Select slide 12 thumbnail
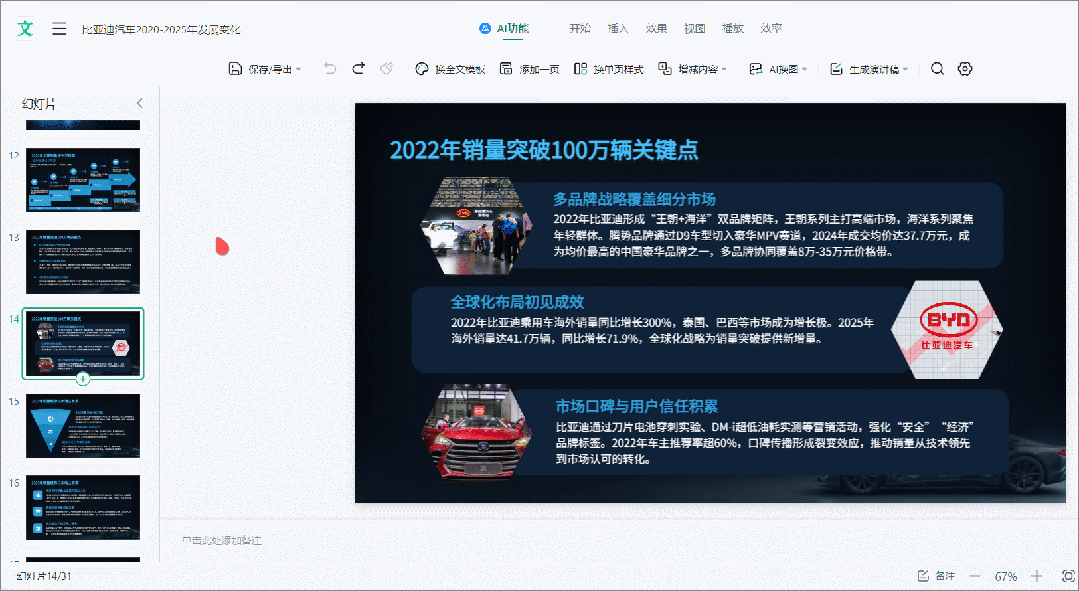Viewport: 1079px width, 591px height. pos(83,180)
